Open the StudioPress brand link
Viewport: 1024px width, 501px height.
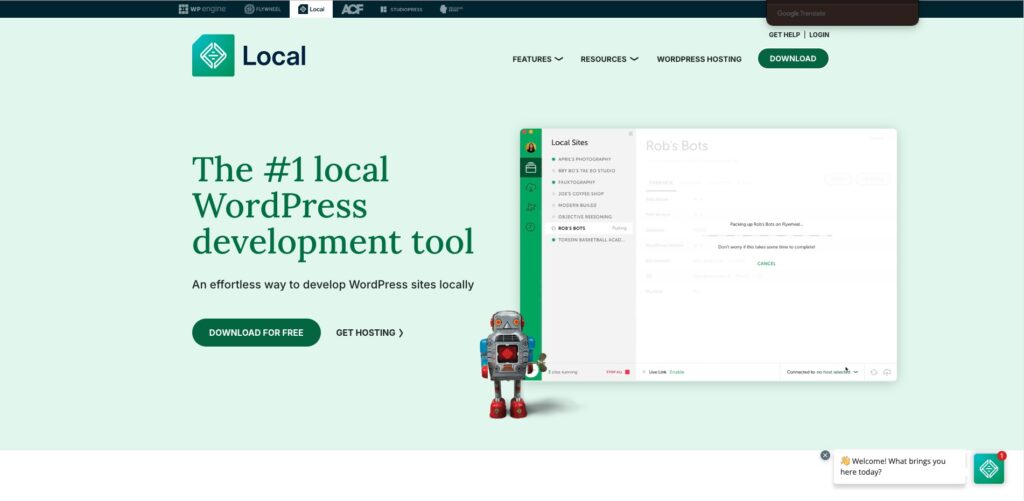point(401,9)
